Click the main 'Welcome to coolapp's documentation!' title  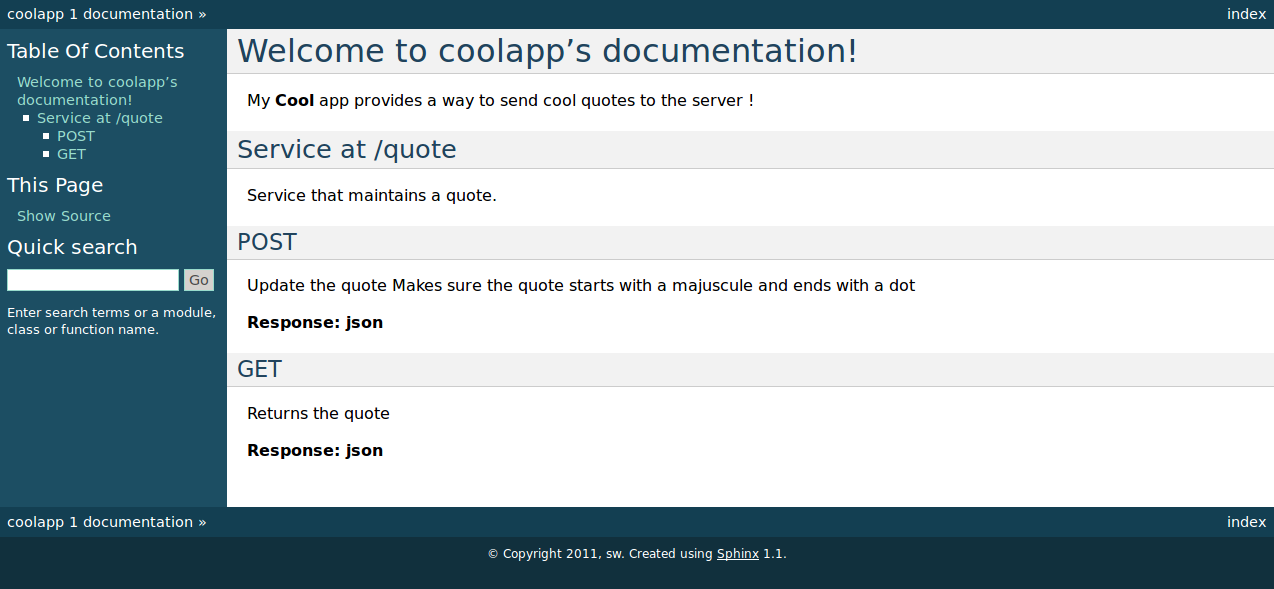[547, 51]
